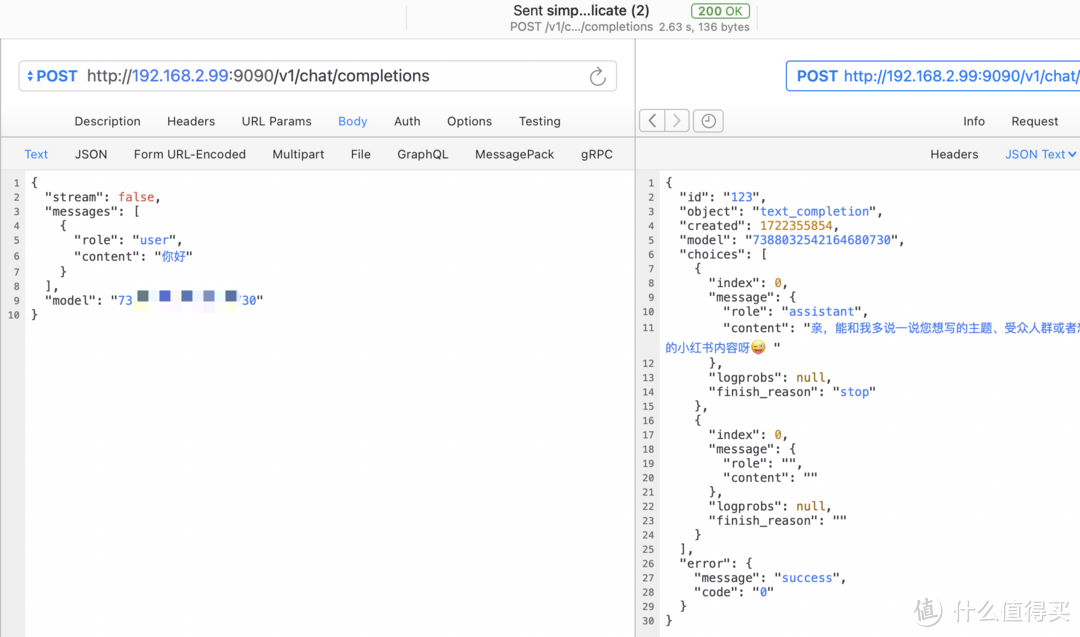Switch body type to Multipart

298,154
